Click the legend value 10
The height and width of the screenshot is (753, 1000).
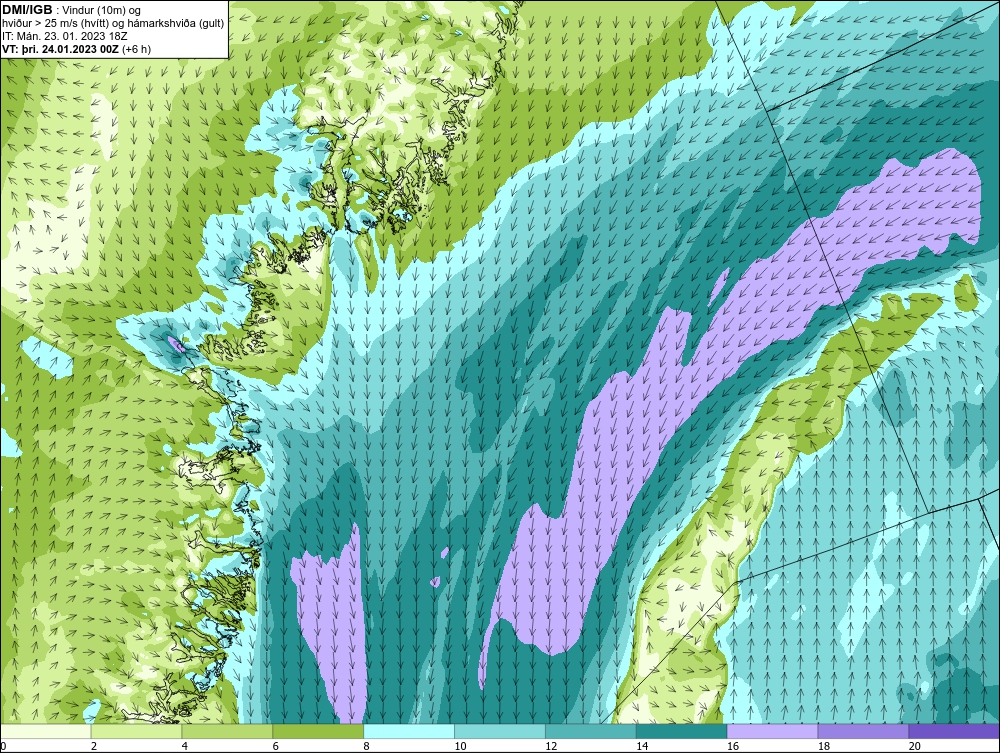(x=460, y=746)
